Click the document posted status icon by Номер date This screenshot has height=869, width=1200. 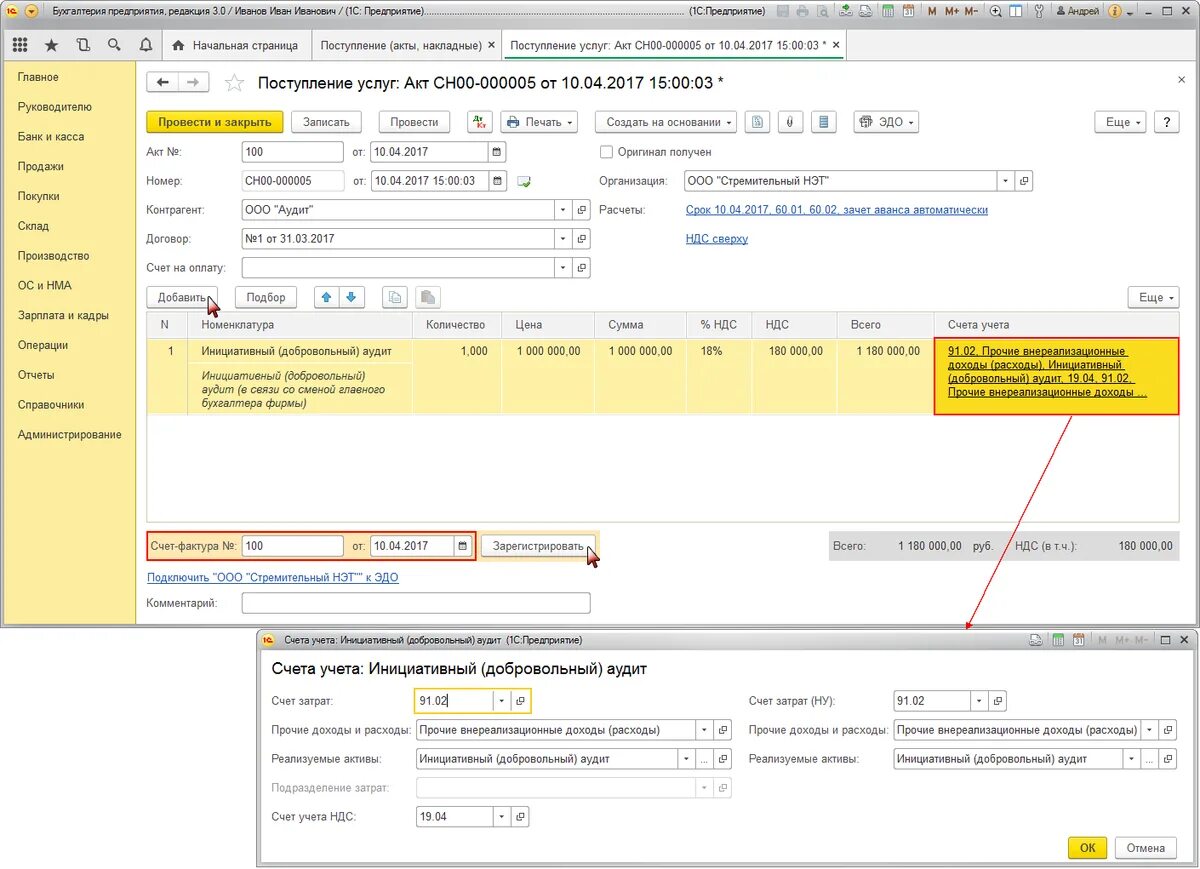(x=524, y=182)
